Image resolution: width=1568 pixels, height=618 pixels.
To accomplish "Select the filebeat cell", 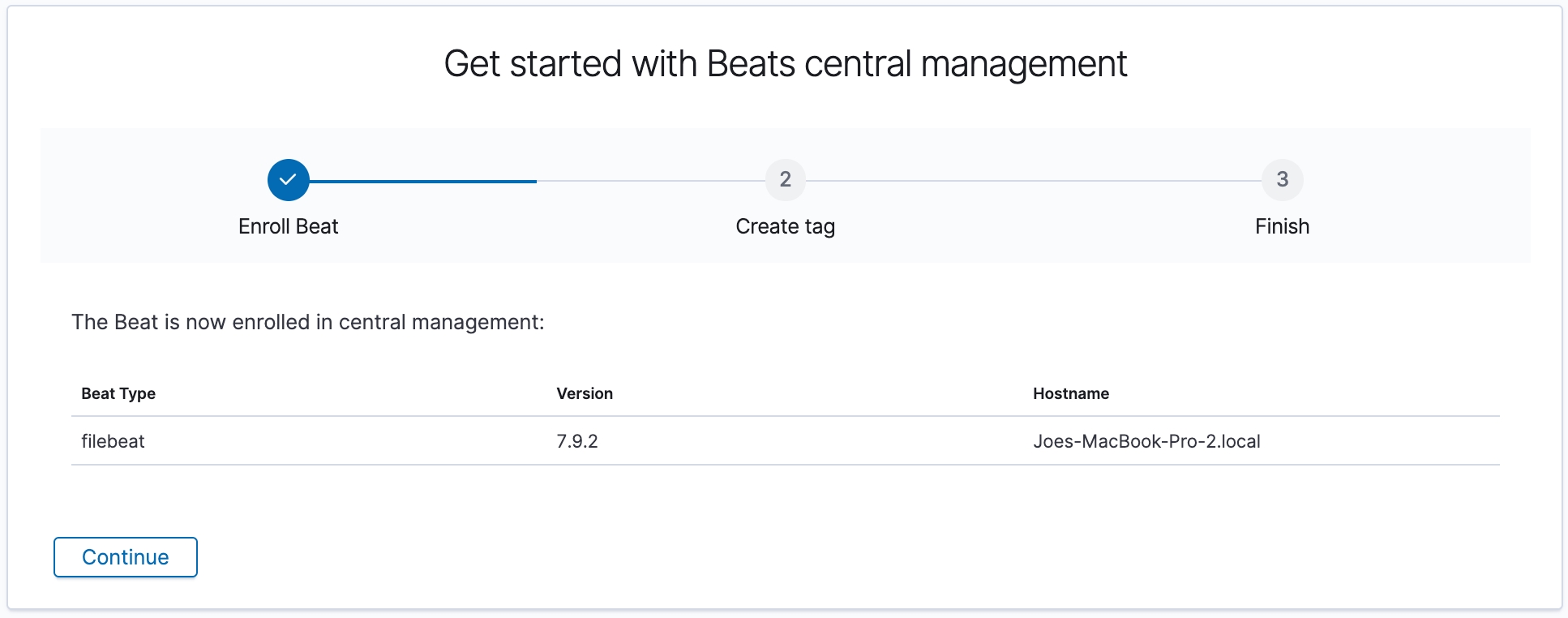I will tap(113, 441).
